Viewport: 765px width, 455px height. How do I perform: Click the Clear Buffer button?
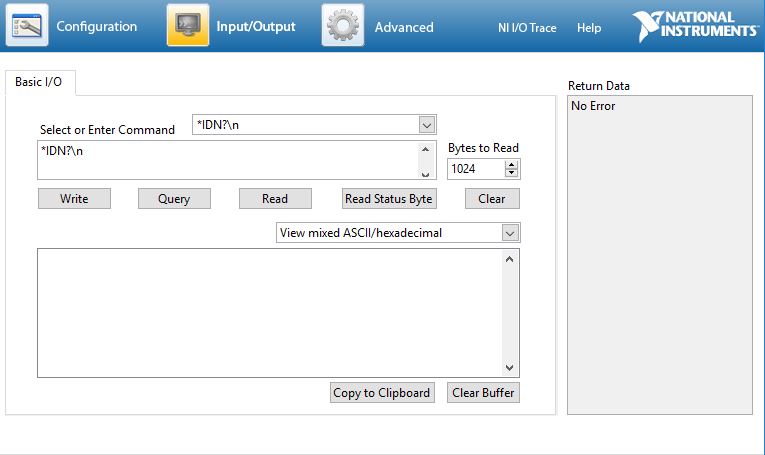point(483,393)
